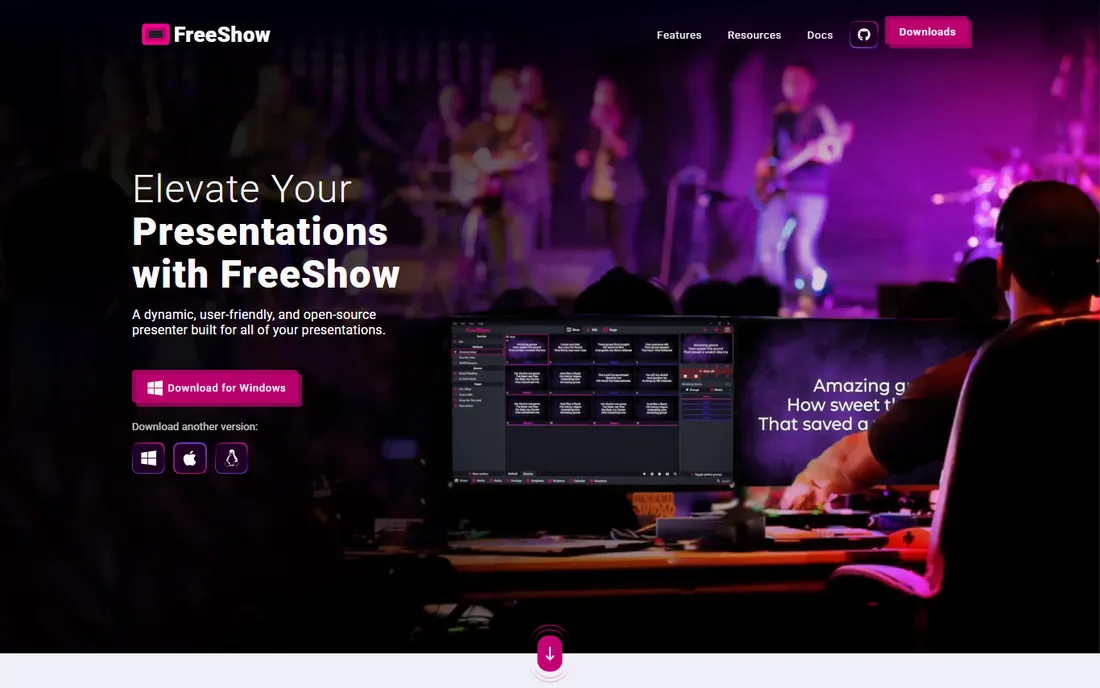Click the app screenshot on monitor

pyautogui.click(x=592, y=404)
